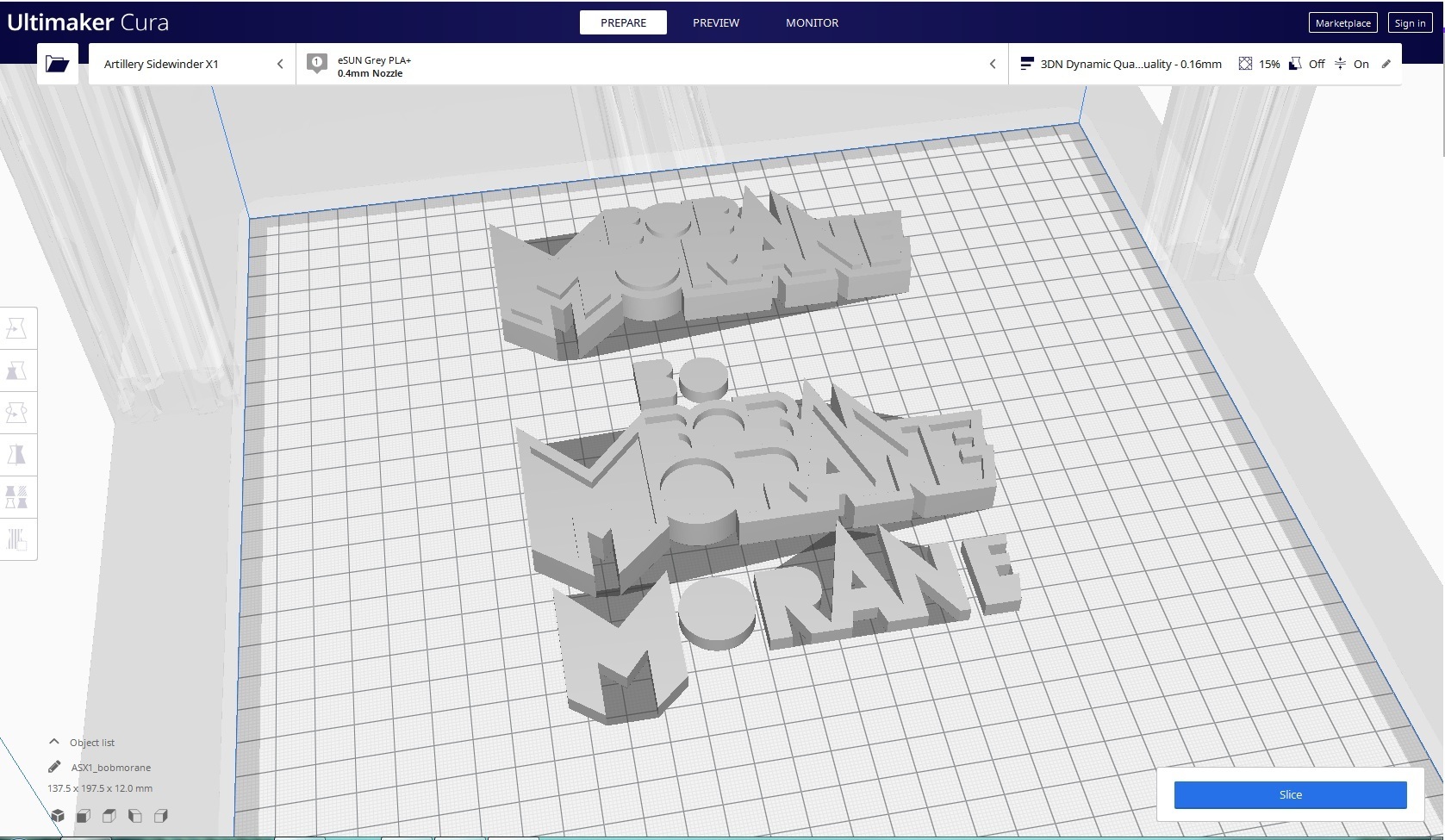Click the extruder 1 icon beside eSUN Grey PLA+
1445x840 pixels.
[316, 64]
